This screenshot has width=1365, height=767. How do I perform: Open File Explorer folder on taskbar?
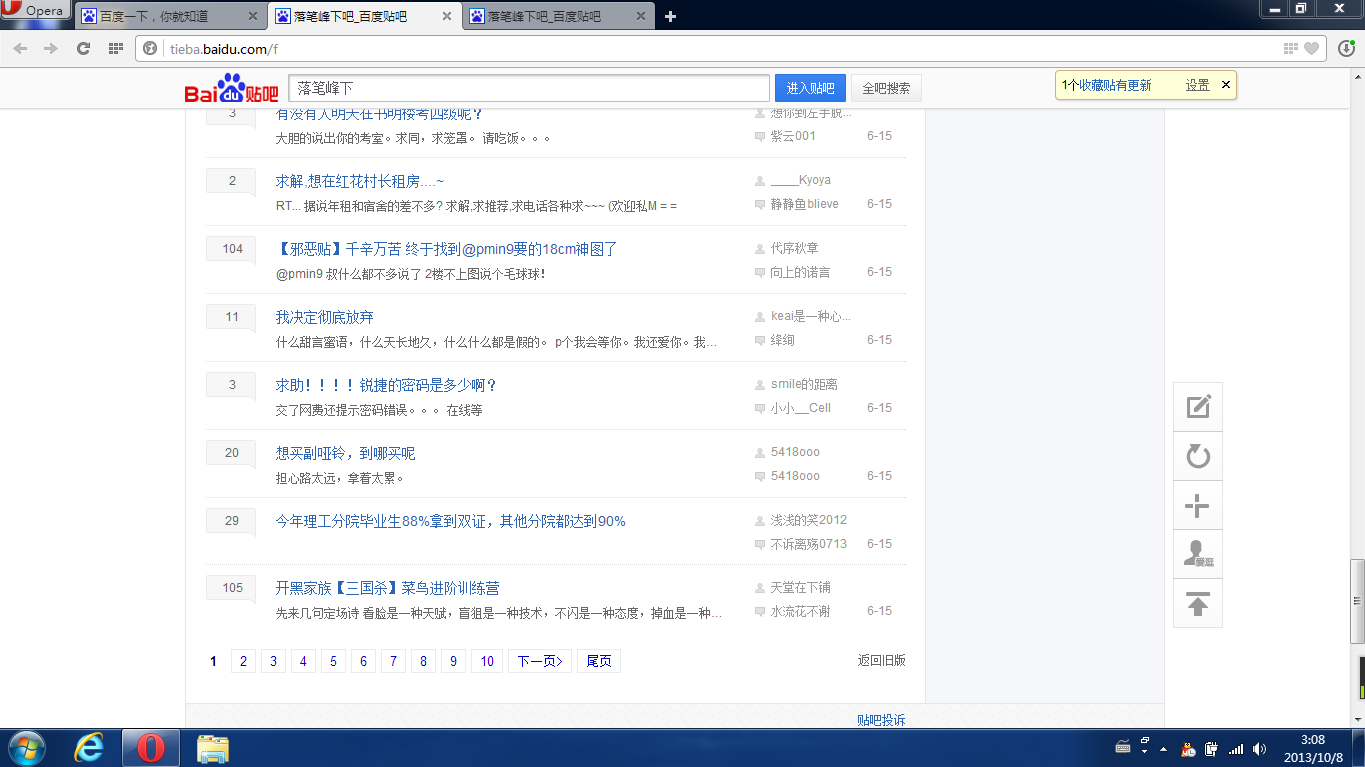click(x=213, y=748)
